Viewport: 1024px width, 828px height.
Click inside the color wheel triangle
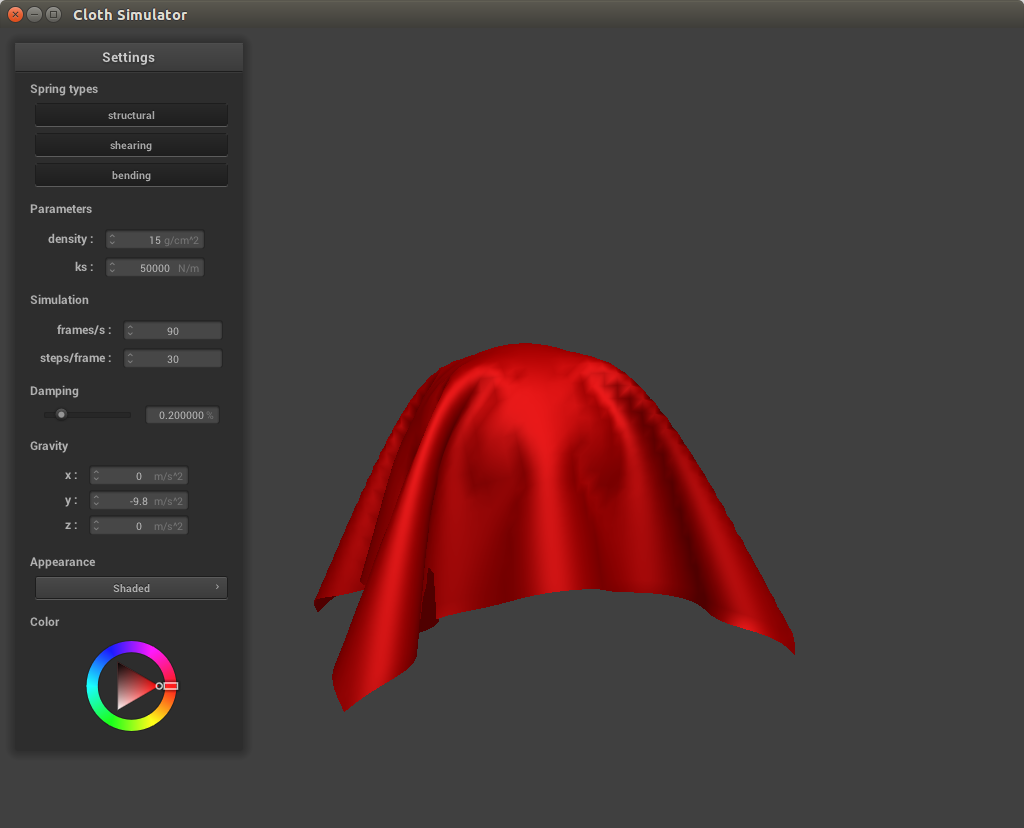130,685
